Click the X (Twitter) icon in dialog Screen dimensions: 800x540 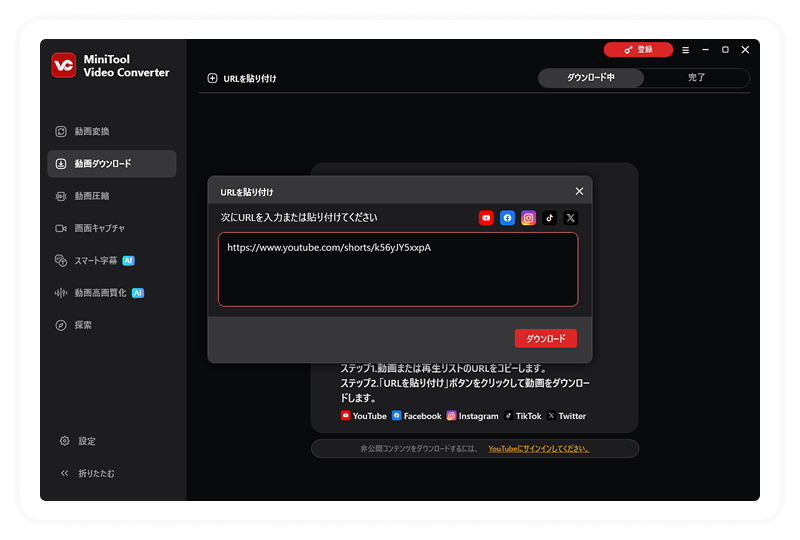tap(570, 218)
